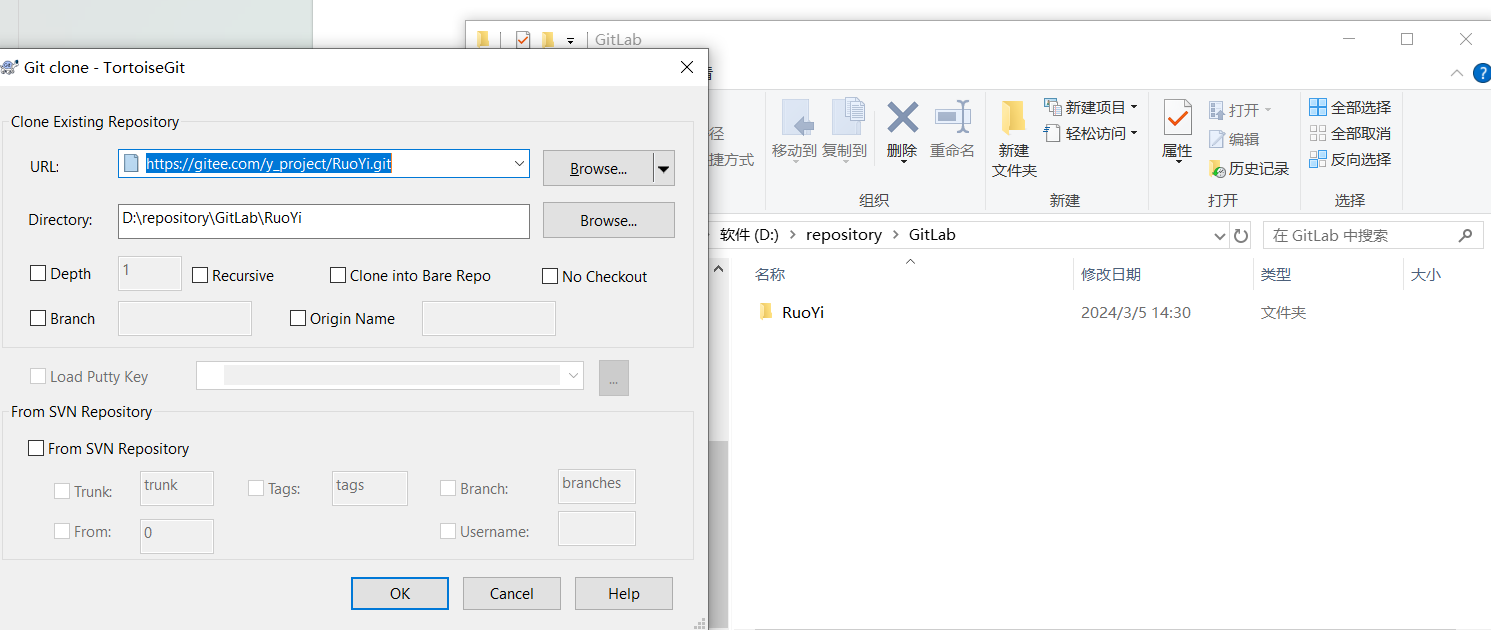Expand the URL combo box dropdown arrow
This screenshot has width=1491, height=630.
click(519, 164)
